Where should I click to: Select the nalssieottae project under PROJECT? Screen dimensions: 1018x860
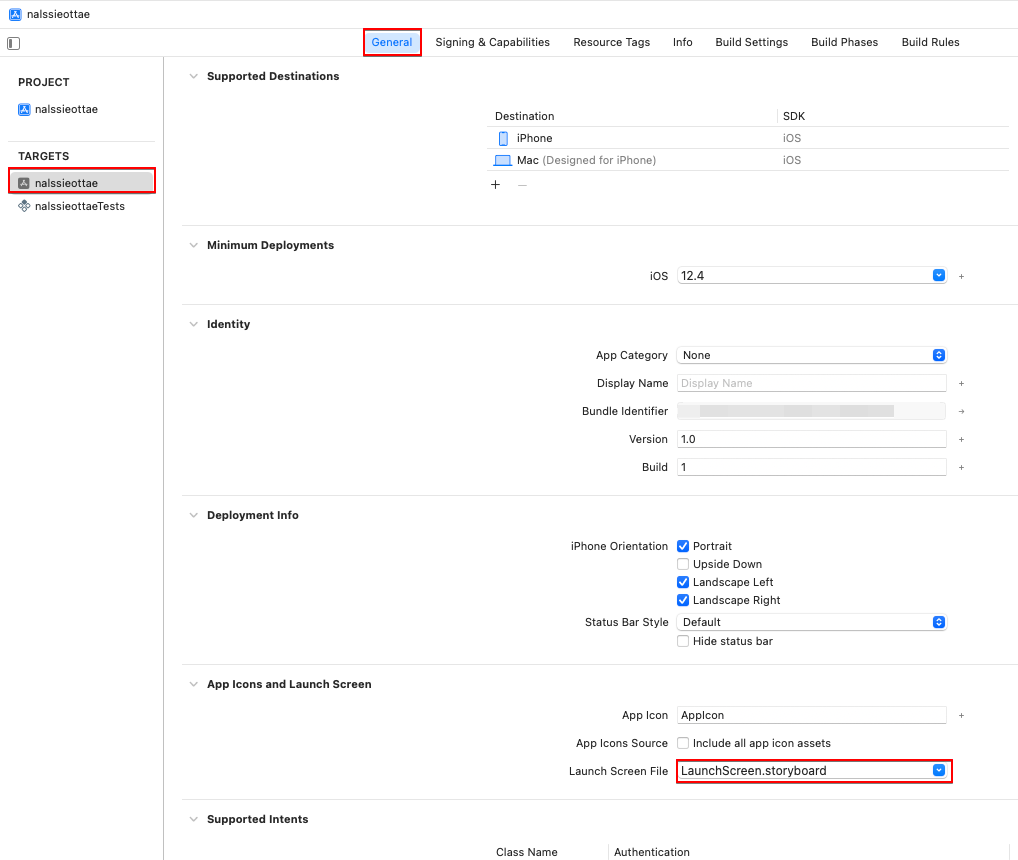coord(58,109)
